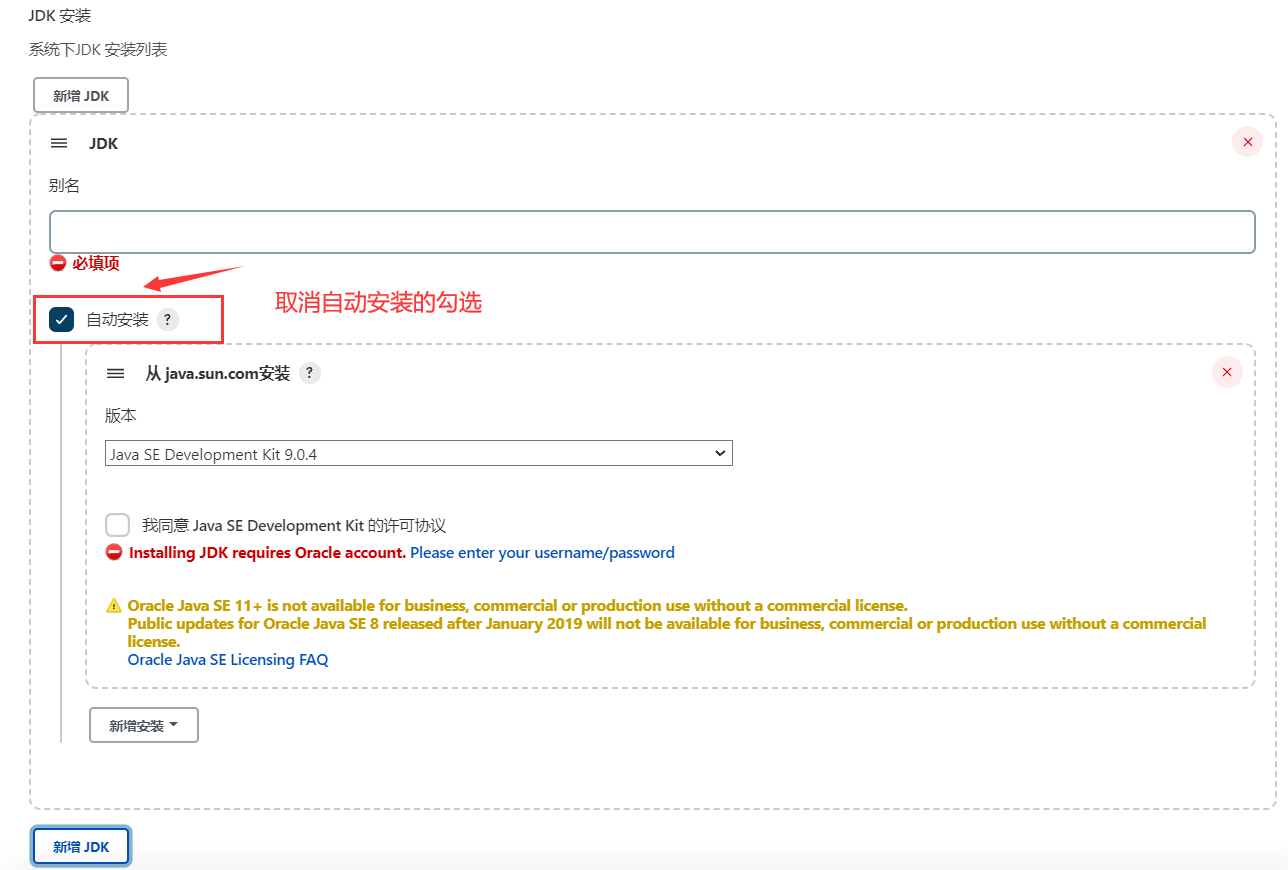Click the 我同意 Java SE Development Kit 的许可协议 label
The image size is (1288, 870).
tap(294, 525)
